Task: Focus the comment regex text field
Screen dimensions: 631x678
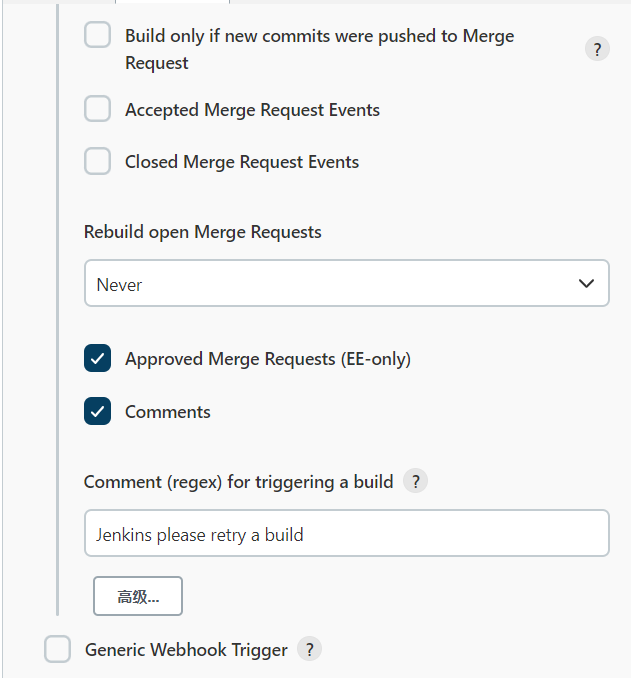Action: (x=346, y=534)
